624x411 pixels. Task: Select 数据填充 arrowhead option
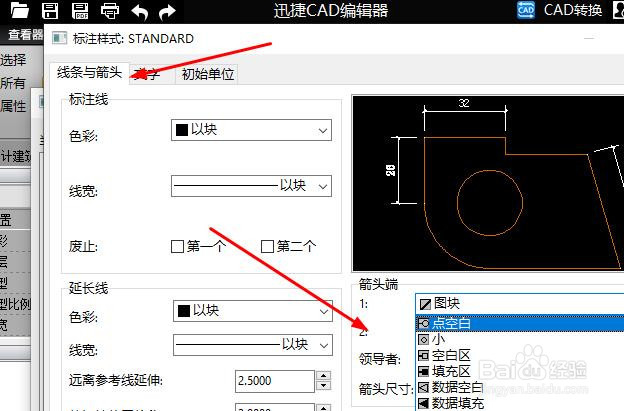tap(520, 403)
